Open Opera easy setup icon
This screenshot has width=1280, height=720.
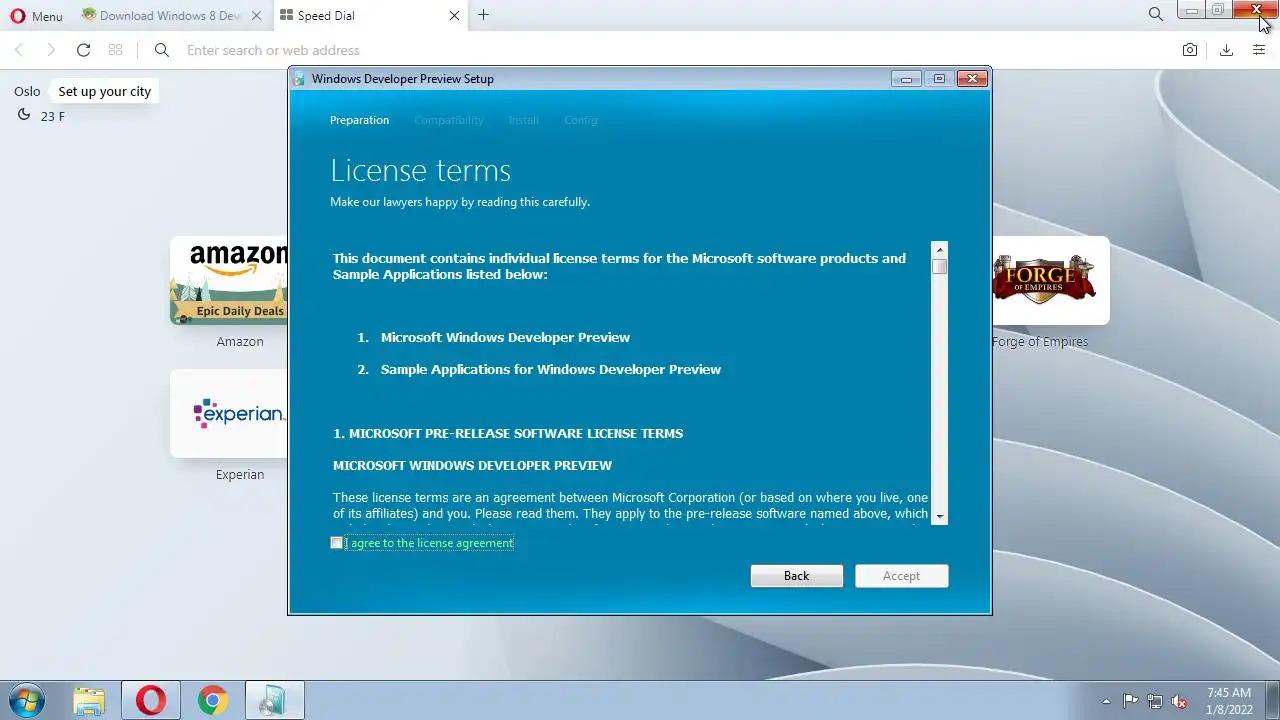1259,50
